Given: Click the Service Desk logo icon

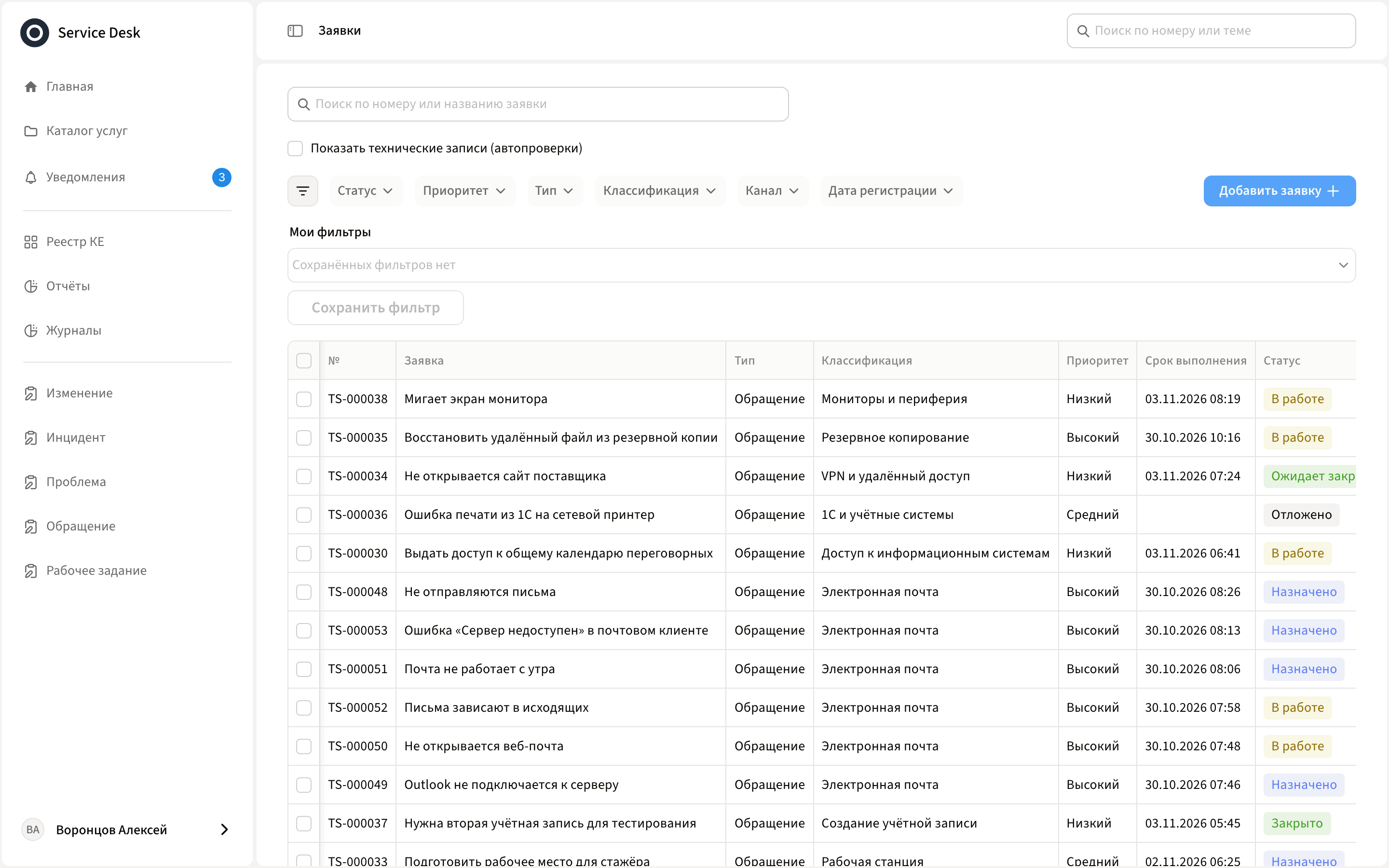Looking at the screenshot, I should click(x=34, y=33).
